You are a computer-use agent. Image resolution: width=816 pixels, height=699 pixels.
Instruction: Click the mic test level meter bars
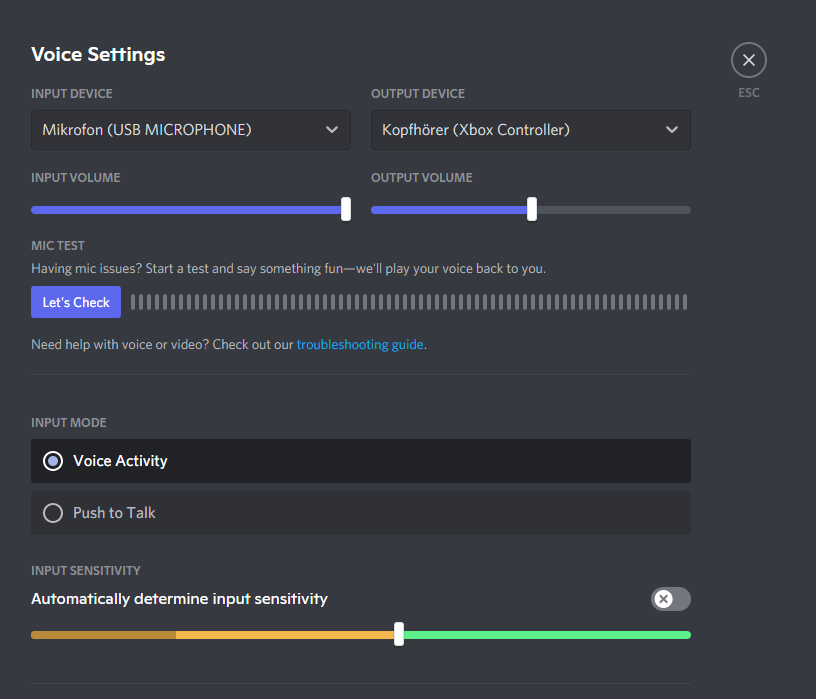point(409,302)
